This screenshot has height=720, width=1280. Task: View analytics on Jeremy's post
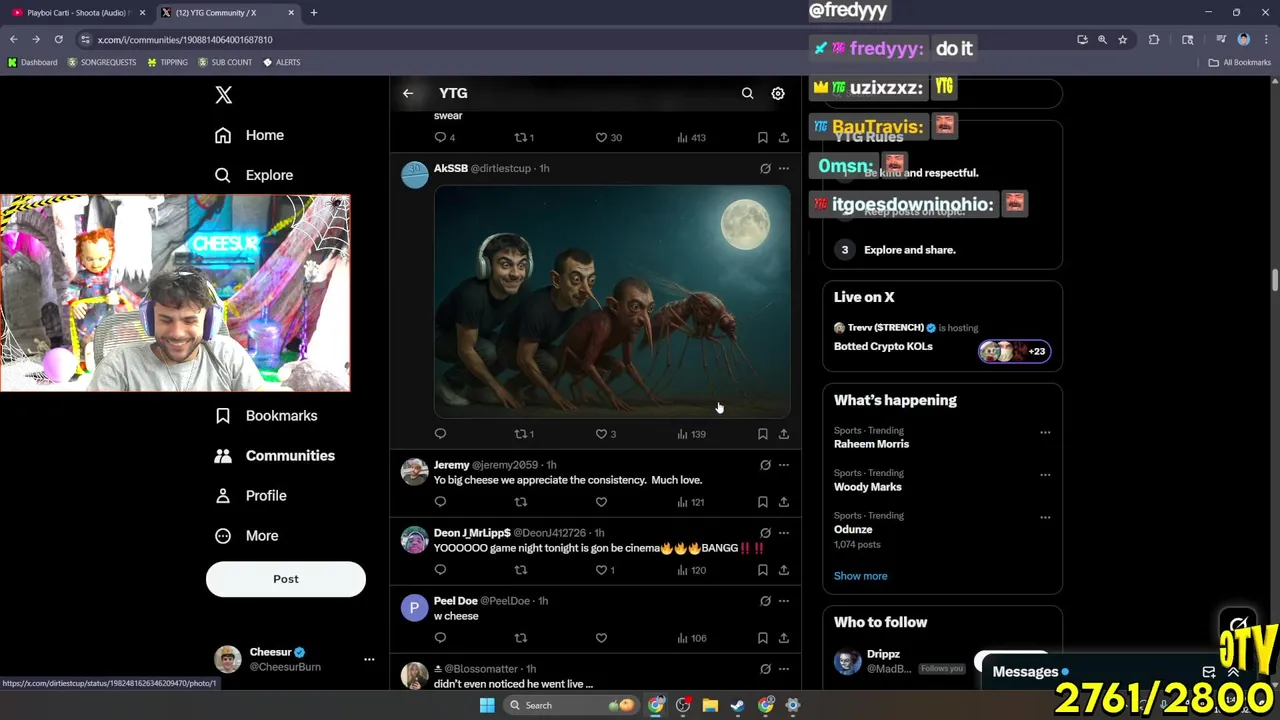[x=690, y=501]
